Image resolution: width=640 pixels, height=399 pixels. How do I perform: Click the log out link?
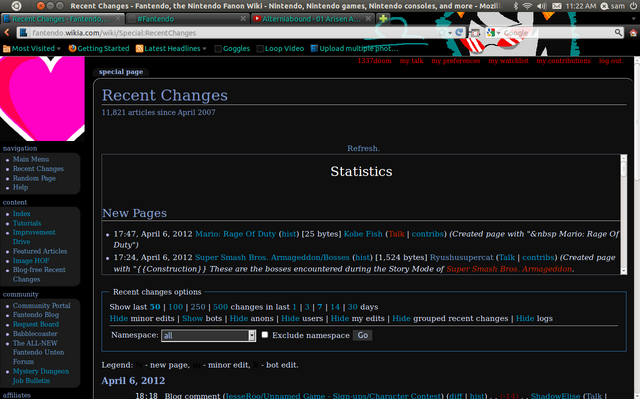click(x=610, y=61)
